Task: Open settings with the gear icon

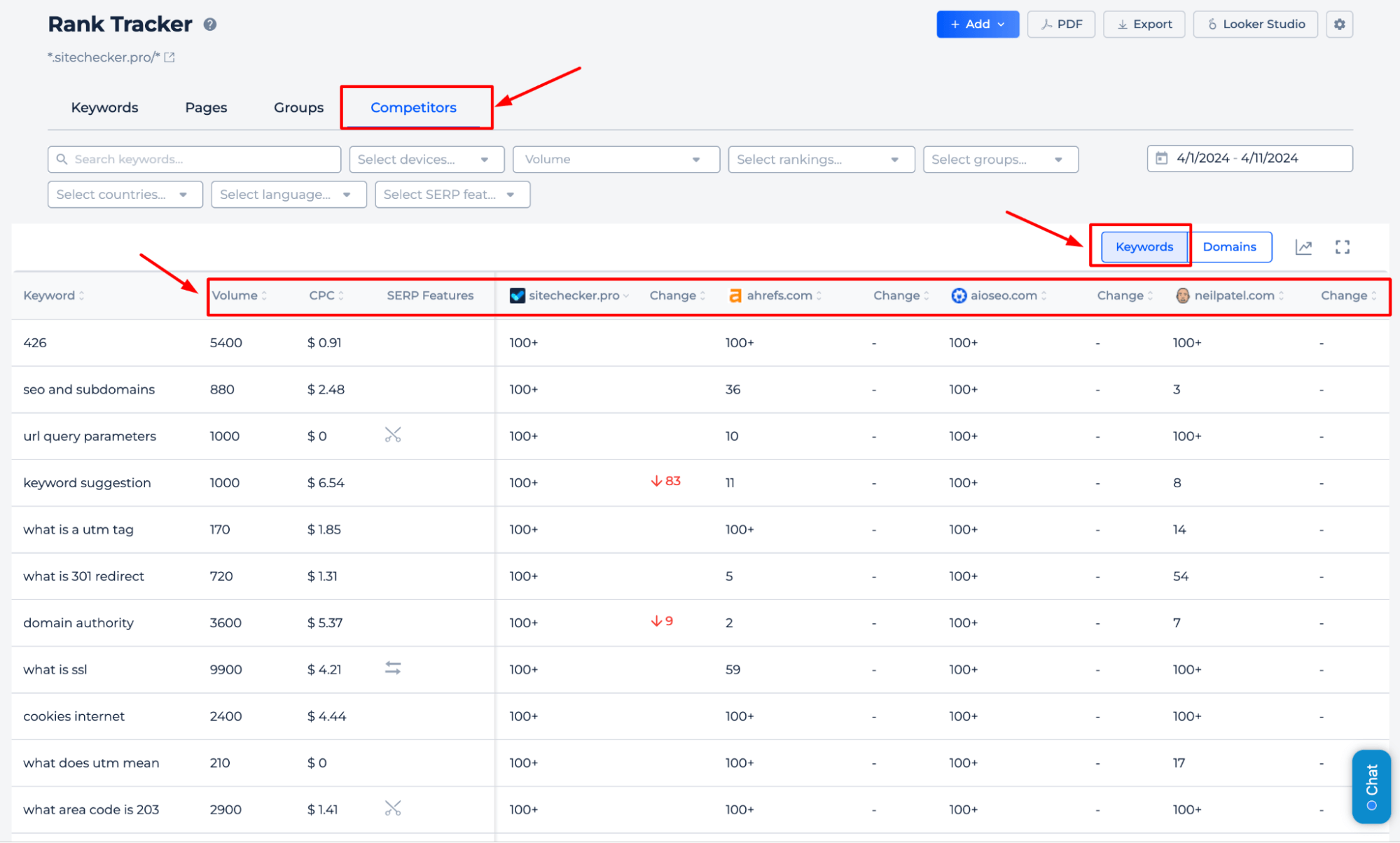Action: (1339, 25)
